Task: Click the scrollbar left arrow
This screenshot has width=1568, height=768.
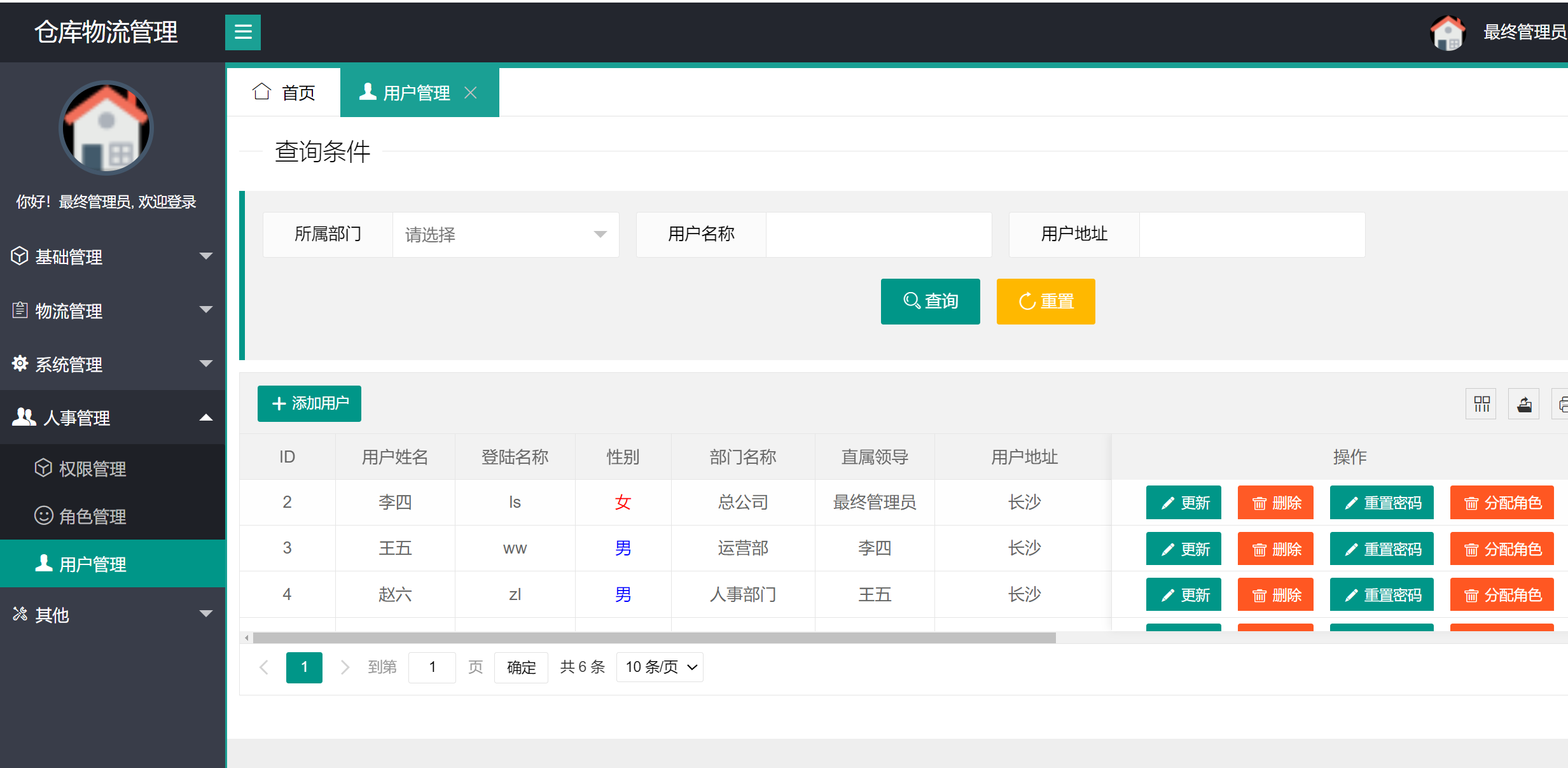Action: [x=247, y=638]
